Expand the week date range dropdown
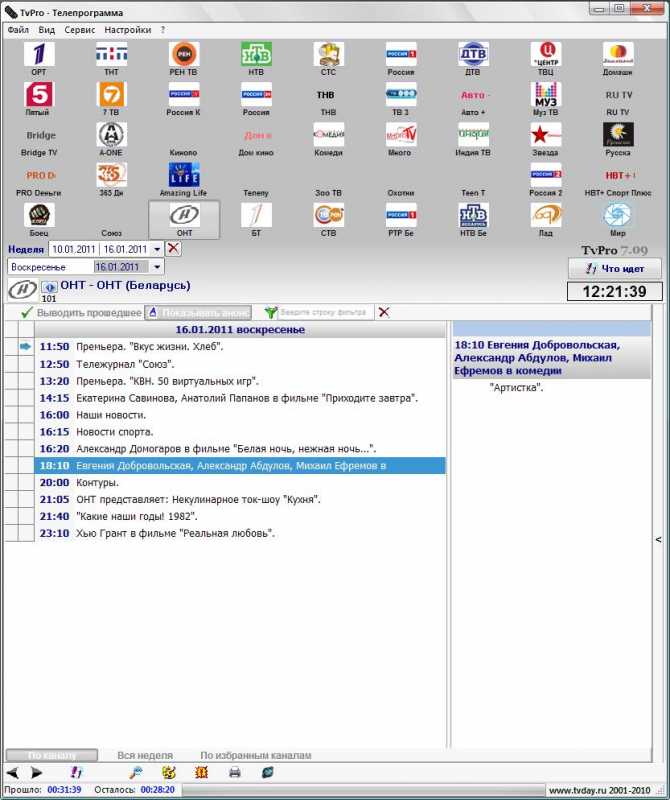The width and height of the screenshot is (670, 800). click(x=157, y=249)
